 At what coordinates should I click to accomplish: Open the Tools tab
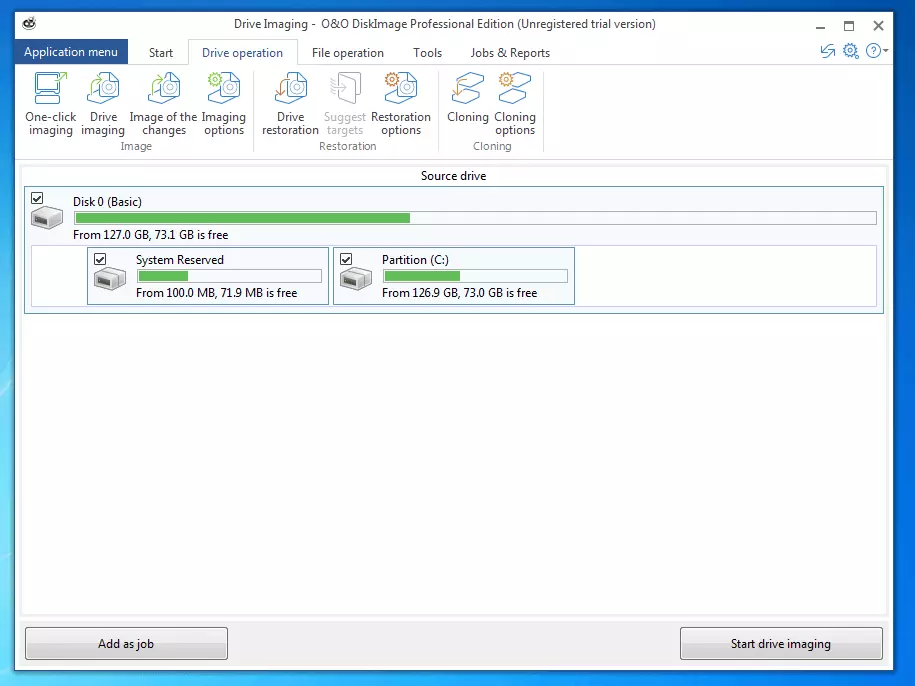click(427, 53)
